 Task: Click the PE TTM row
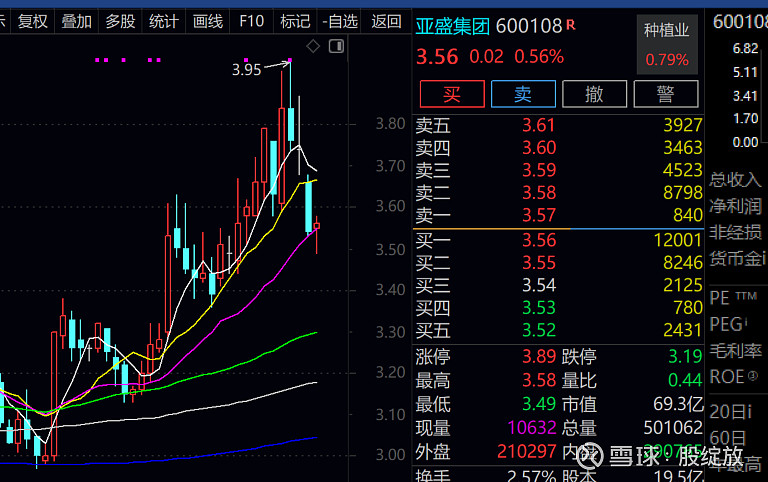point(733,298)
